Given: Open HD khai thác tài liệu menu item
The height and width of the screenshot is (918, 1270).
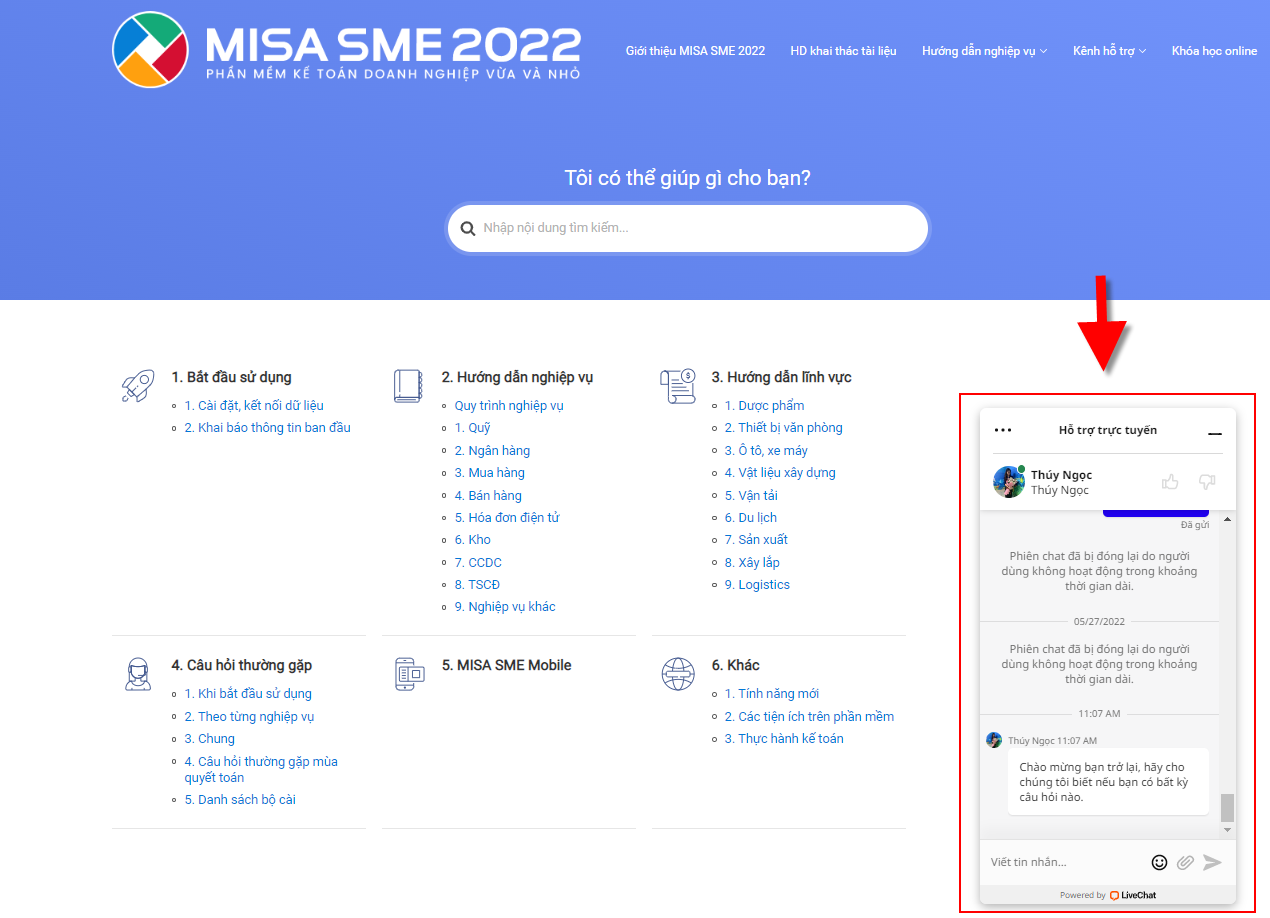Looking at the screenshot, I should [843, 51].
